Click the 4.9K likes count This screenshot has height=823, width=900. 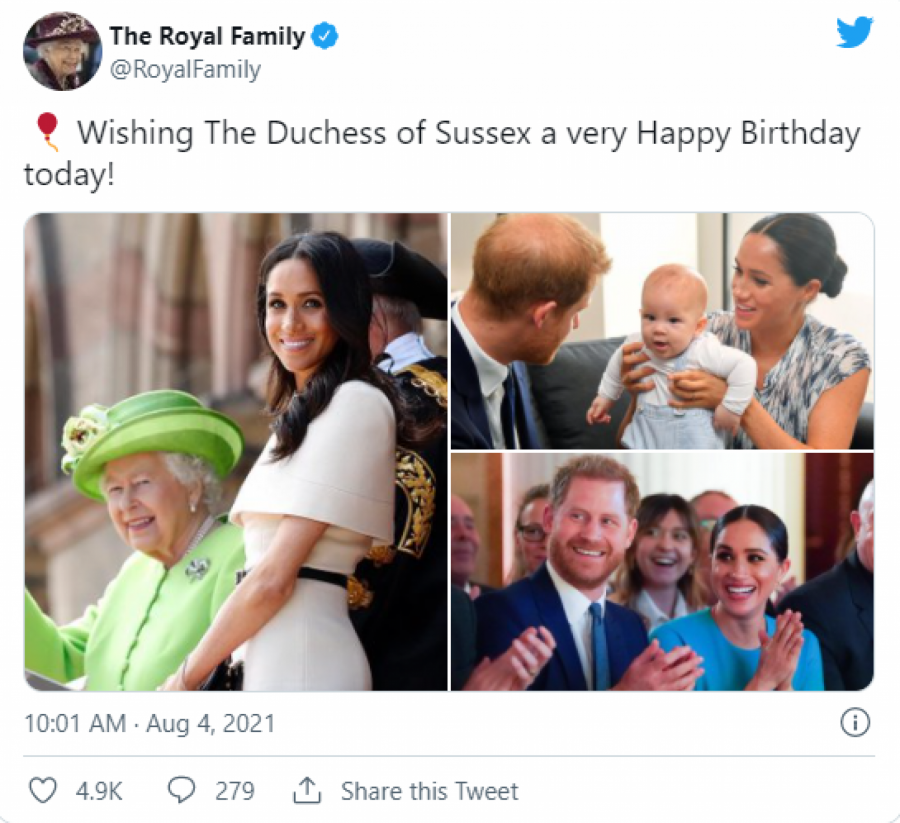point(99,792)
